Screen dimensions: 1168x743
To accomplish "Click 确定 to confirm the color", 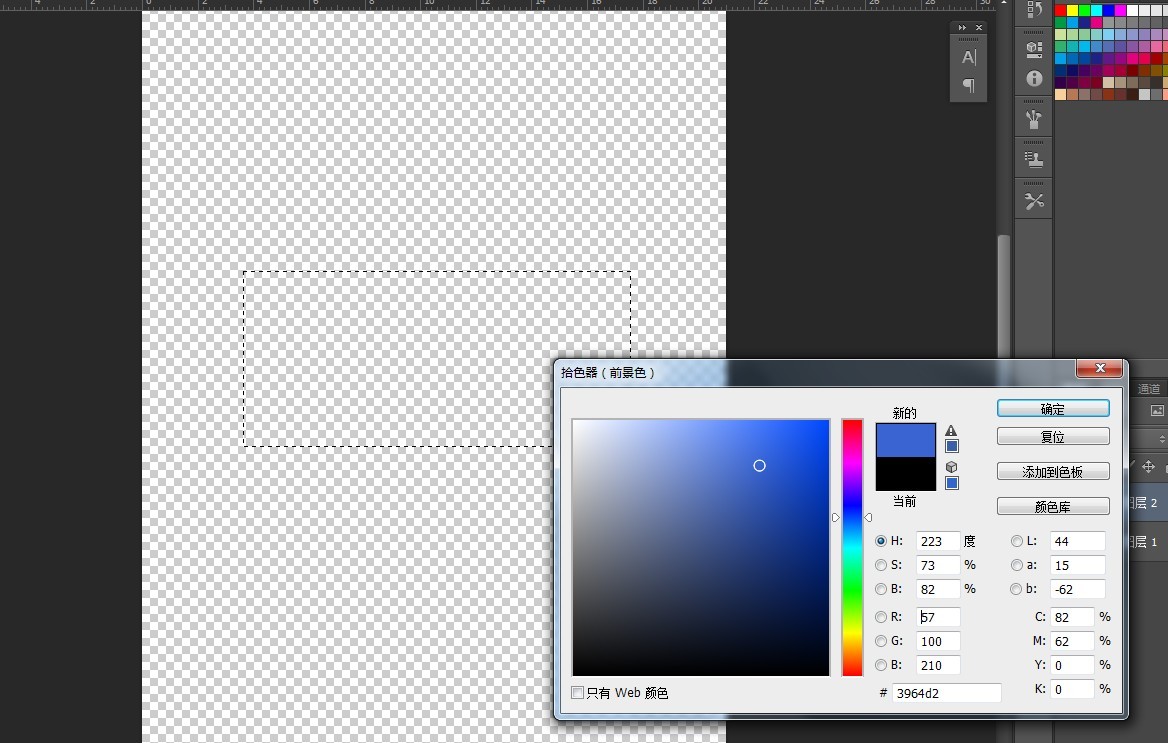I will tap(1053, 409).
